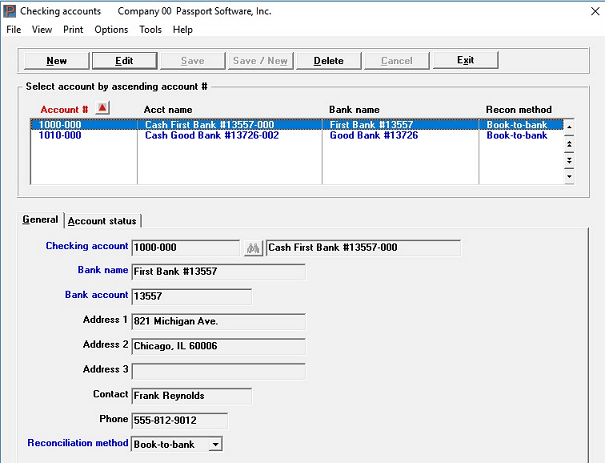Click the account description field
The width and height of the screenshot is (605, 463).
tap(363, 248)
